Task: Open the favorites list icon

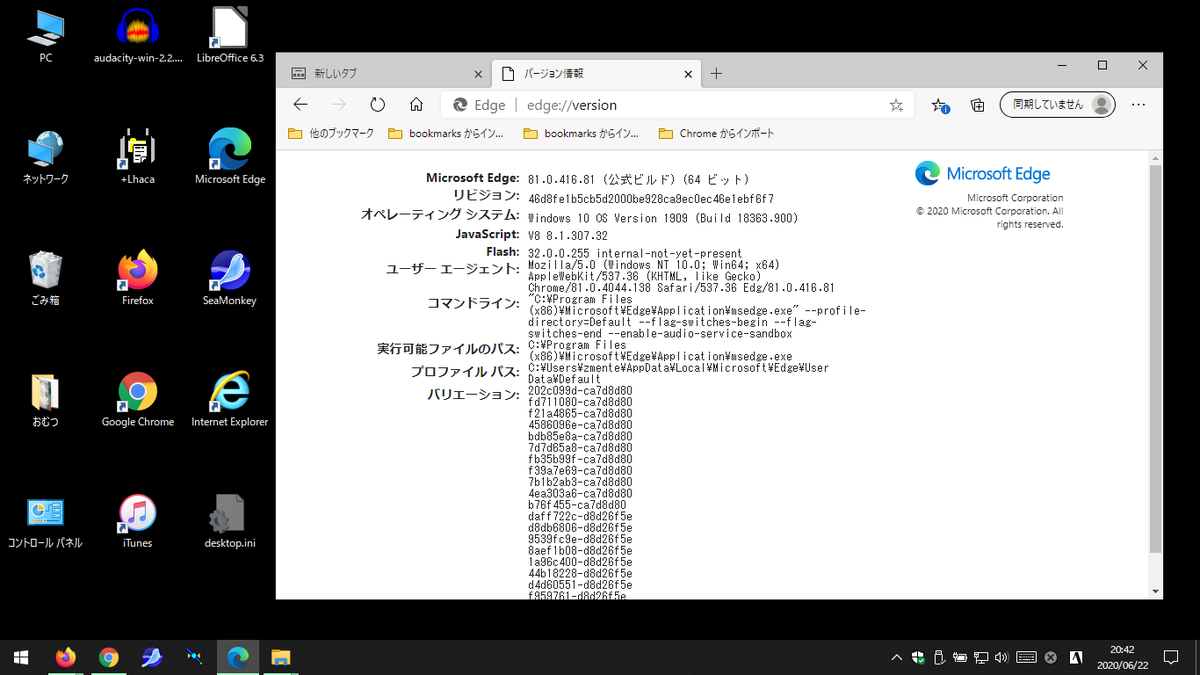Action: pyautogui.click(x=939, y=105)
